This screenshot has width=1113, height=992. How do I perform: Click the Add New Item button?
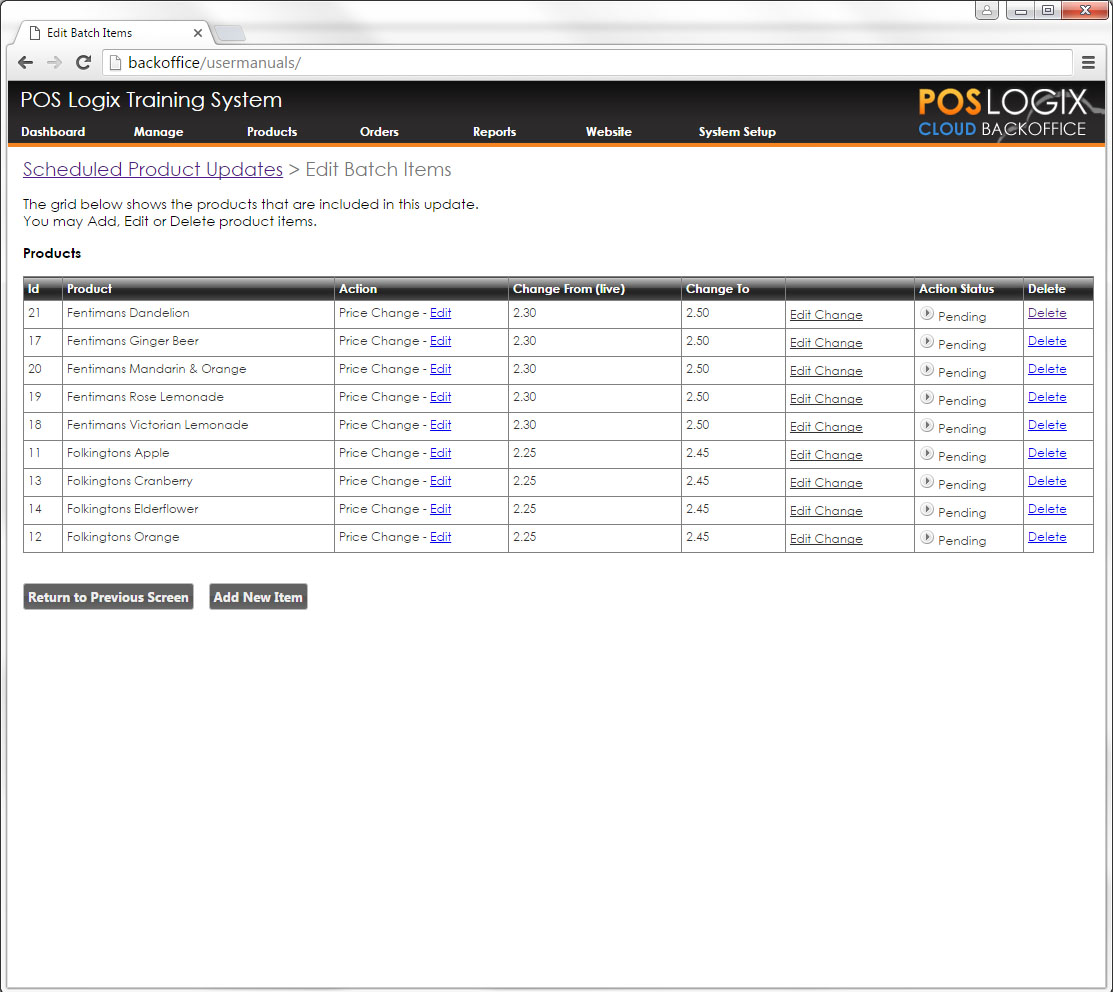tap(258, 597)
